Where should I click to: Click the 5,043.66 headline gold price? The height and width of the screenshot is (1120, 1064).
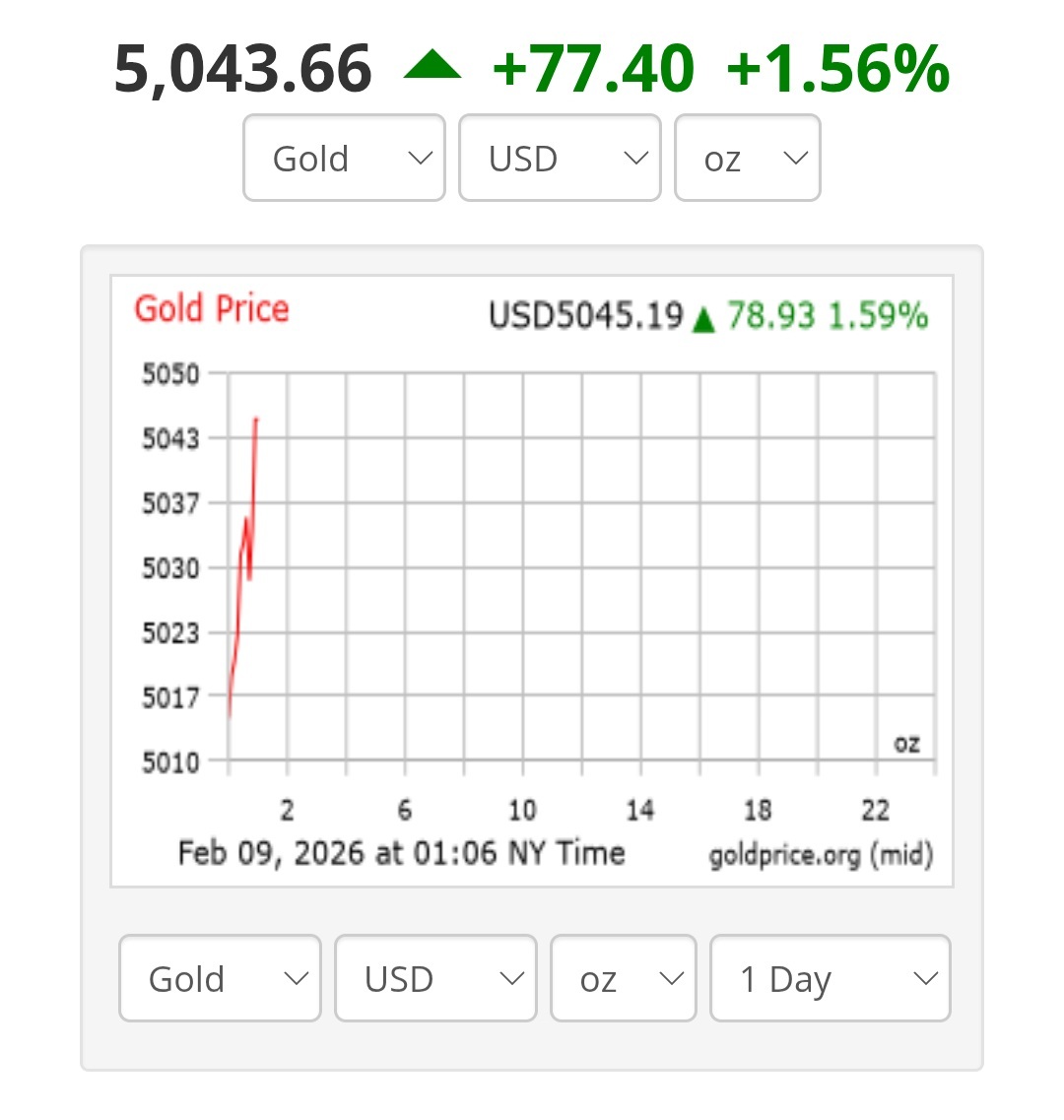243,69
